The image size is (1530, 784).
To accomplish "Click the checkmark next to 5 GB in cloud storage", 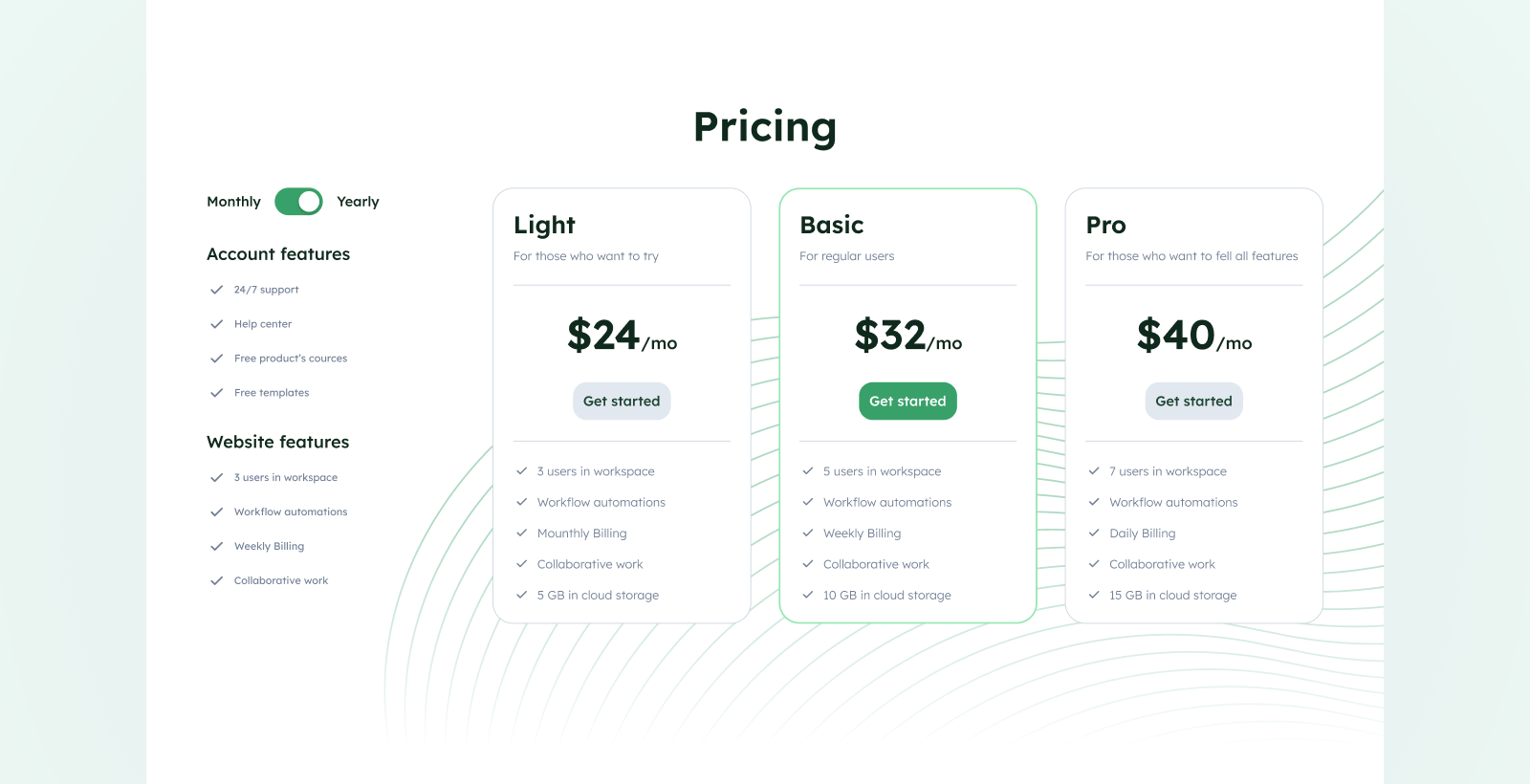I will 522,595.
